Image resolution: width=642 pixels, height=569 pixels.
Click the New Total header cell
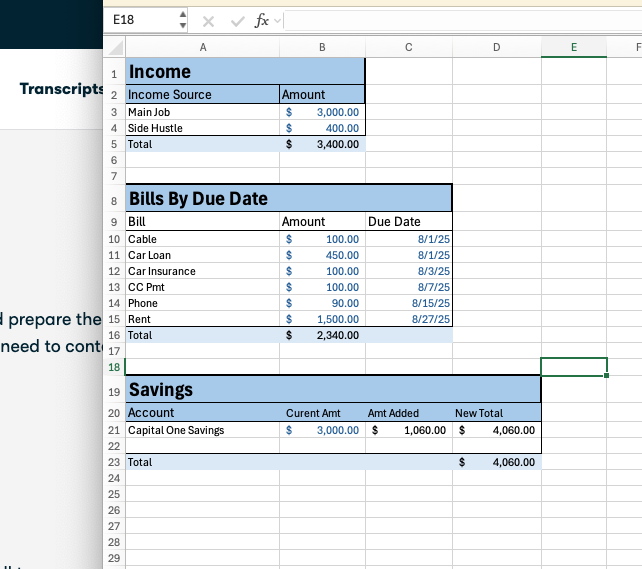tap(497, 413)
